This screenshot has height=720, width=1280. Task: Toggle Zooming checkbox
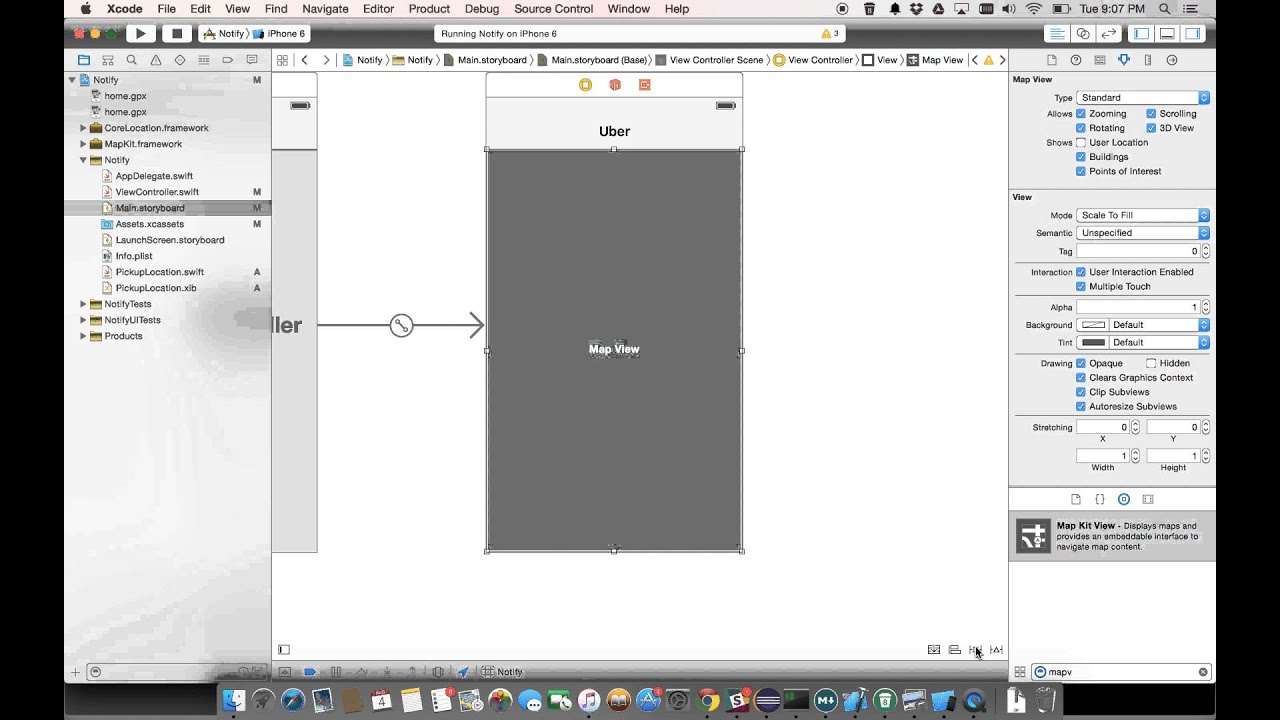[1081, 114]
